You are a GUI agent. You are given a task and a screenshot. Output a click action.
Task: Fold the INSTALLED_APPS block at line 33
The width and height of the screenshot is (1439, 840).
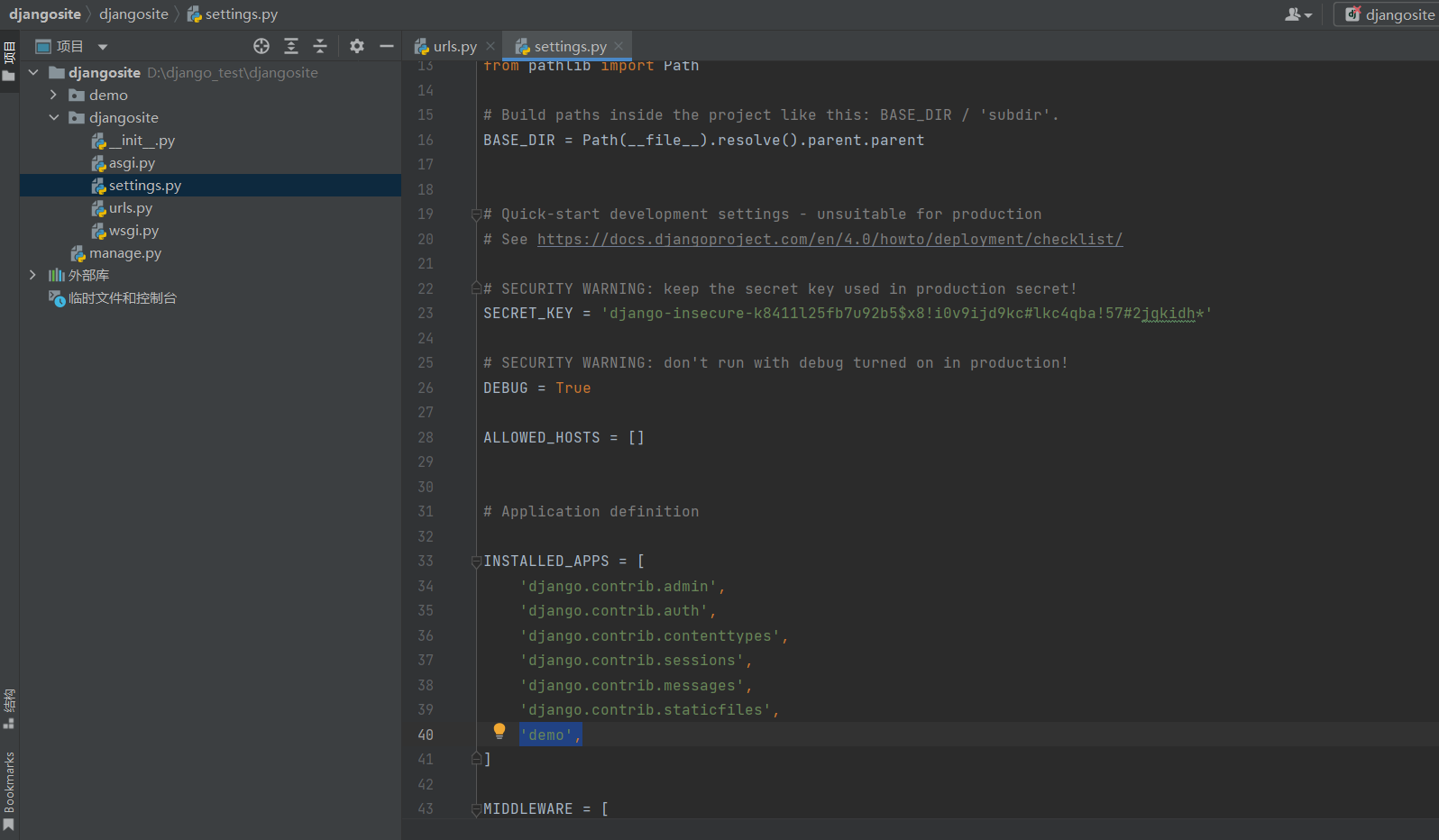click(x=476, y=562)
